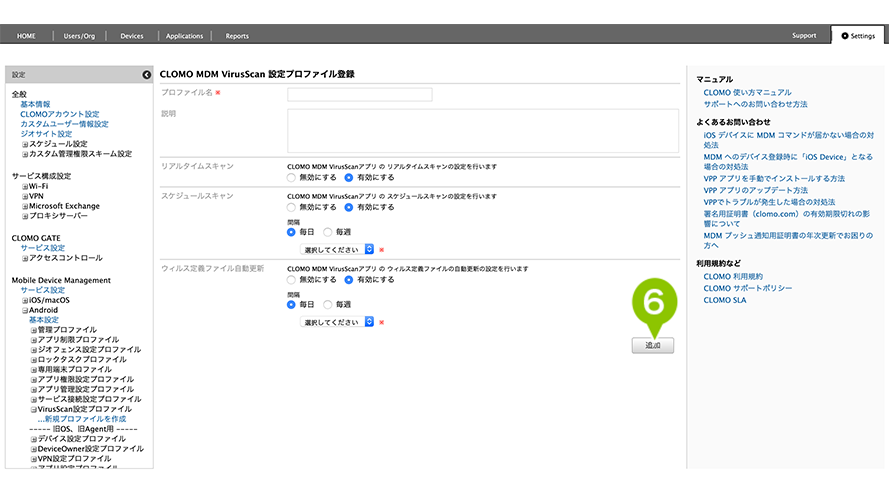Open the Settings gear tab
The height and width of the screenshot is (500, 889).
(858, 36)
